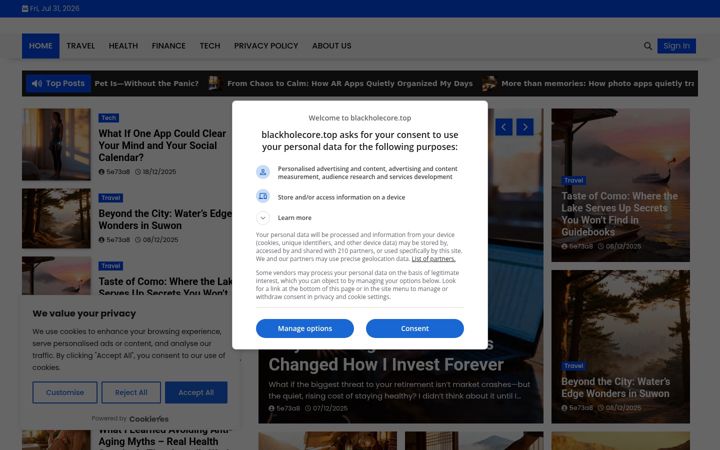Open thumbnail of Beyond the City list article
Viewport: 720px width, 450px height.
56,219
